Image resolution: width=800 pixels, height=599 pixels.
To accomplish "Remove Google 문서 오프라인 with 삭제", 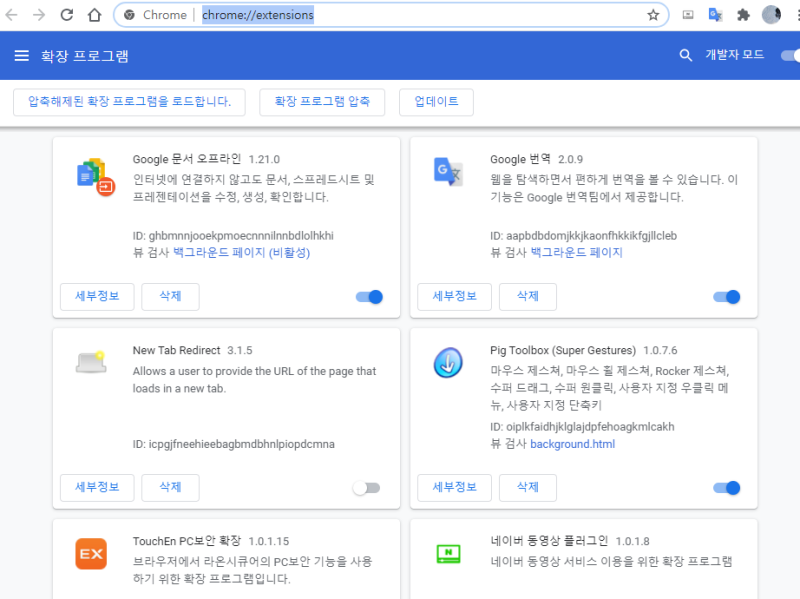I will [170, 296].
